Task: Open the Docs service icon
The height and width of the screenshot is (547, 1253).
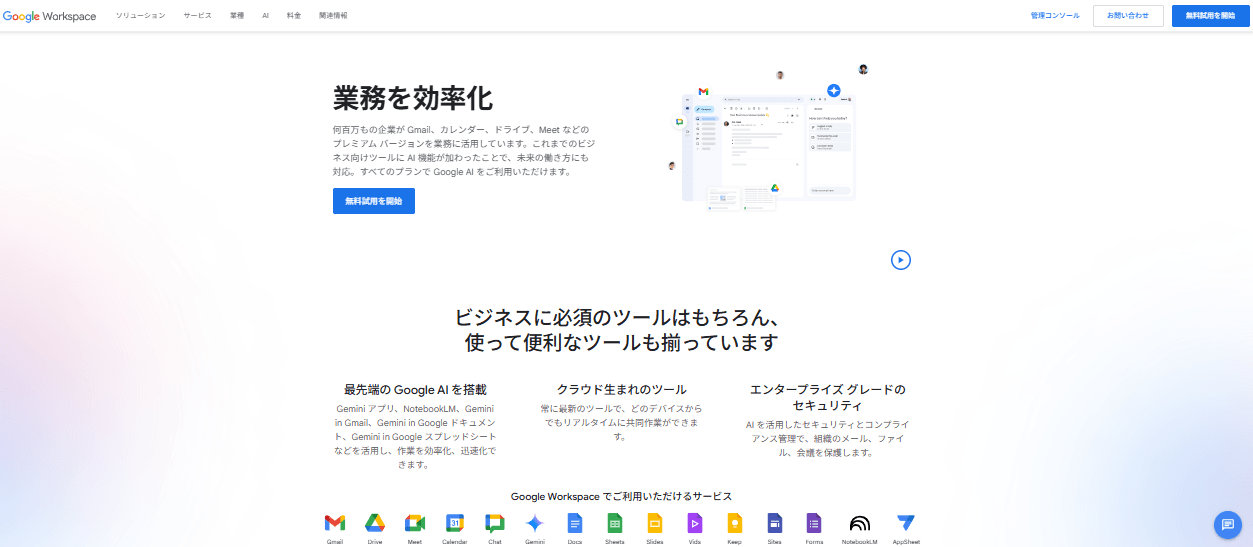Action: (575, 523)
